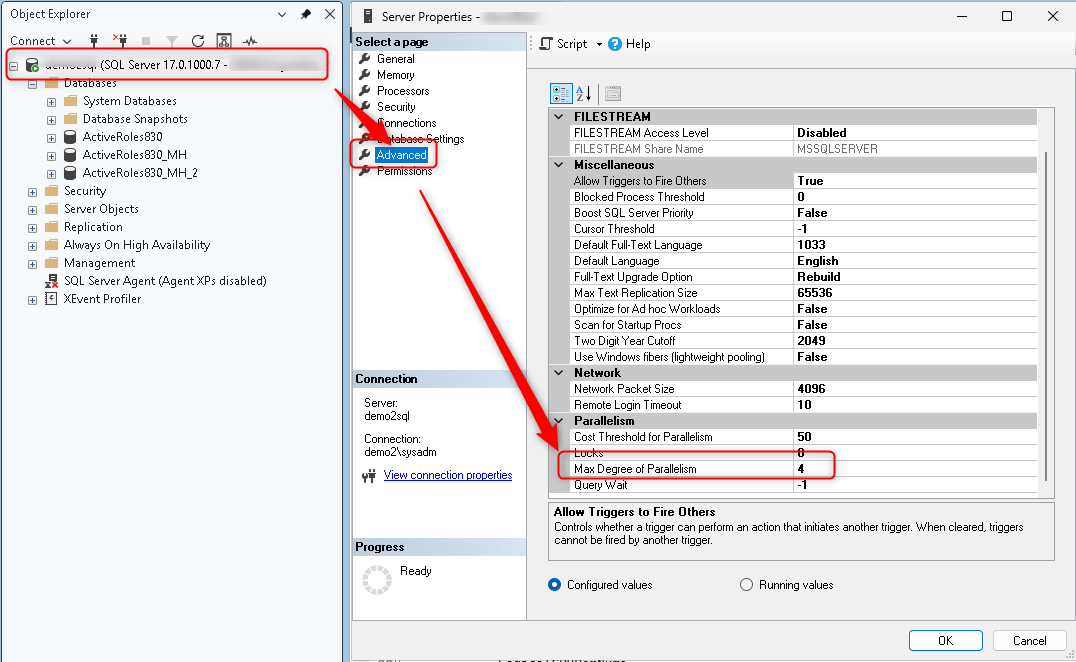This screenshot has width=1076, height=662.
Task: Click the Property Pages icon in grid toolbar
Action: 613,93
